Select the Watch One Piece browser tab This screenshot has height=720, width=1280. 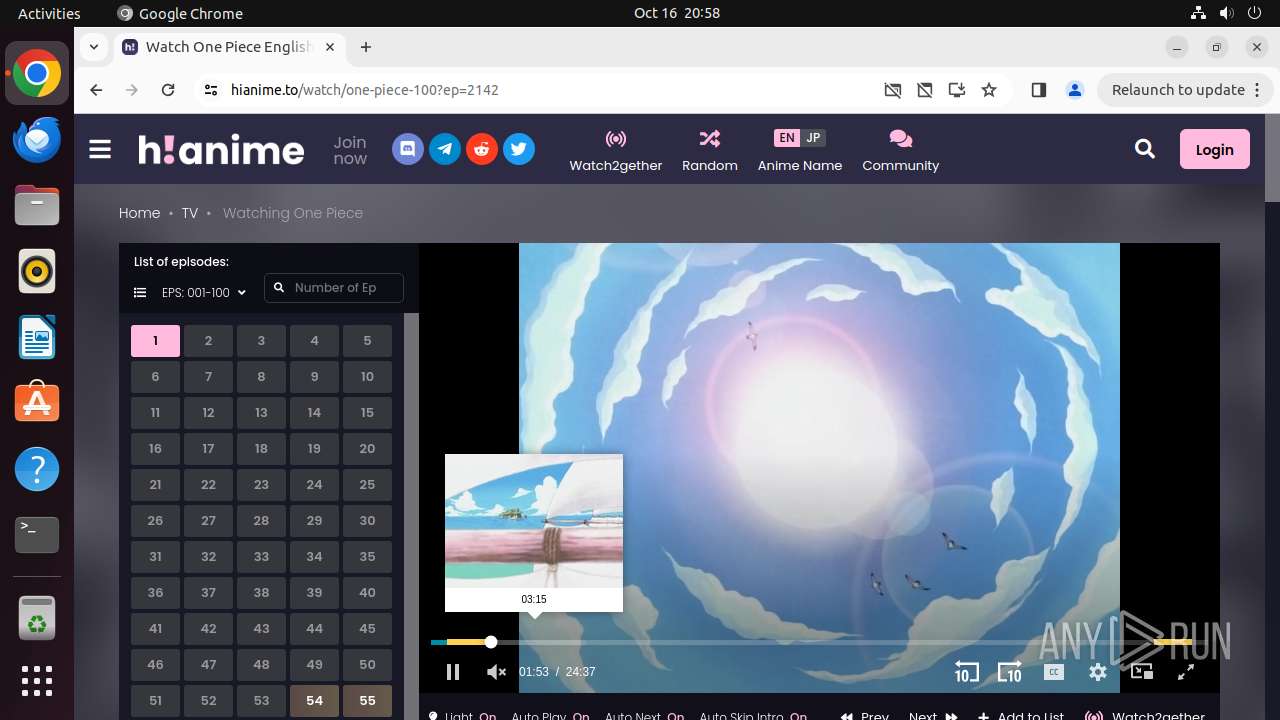[228, 47]
